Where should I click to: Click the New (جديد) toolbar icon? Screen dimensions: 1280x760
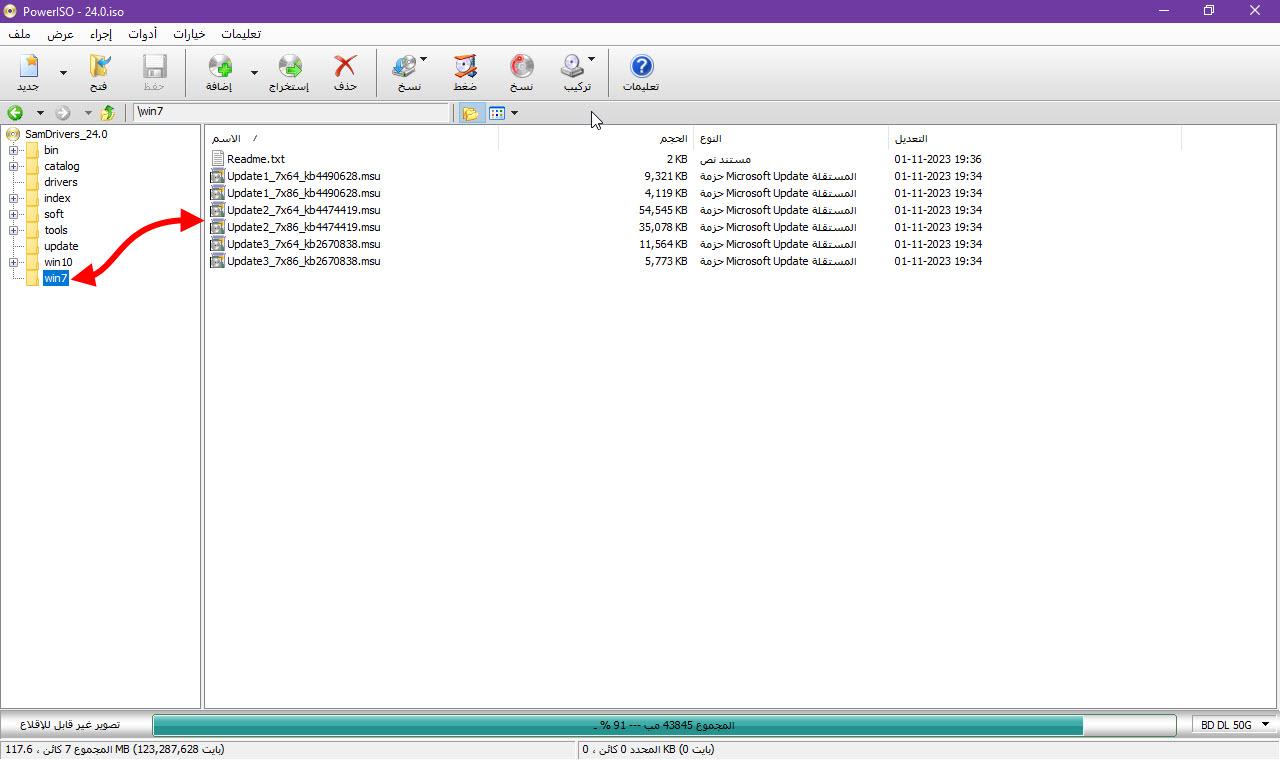29,67
